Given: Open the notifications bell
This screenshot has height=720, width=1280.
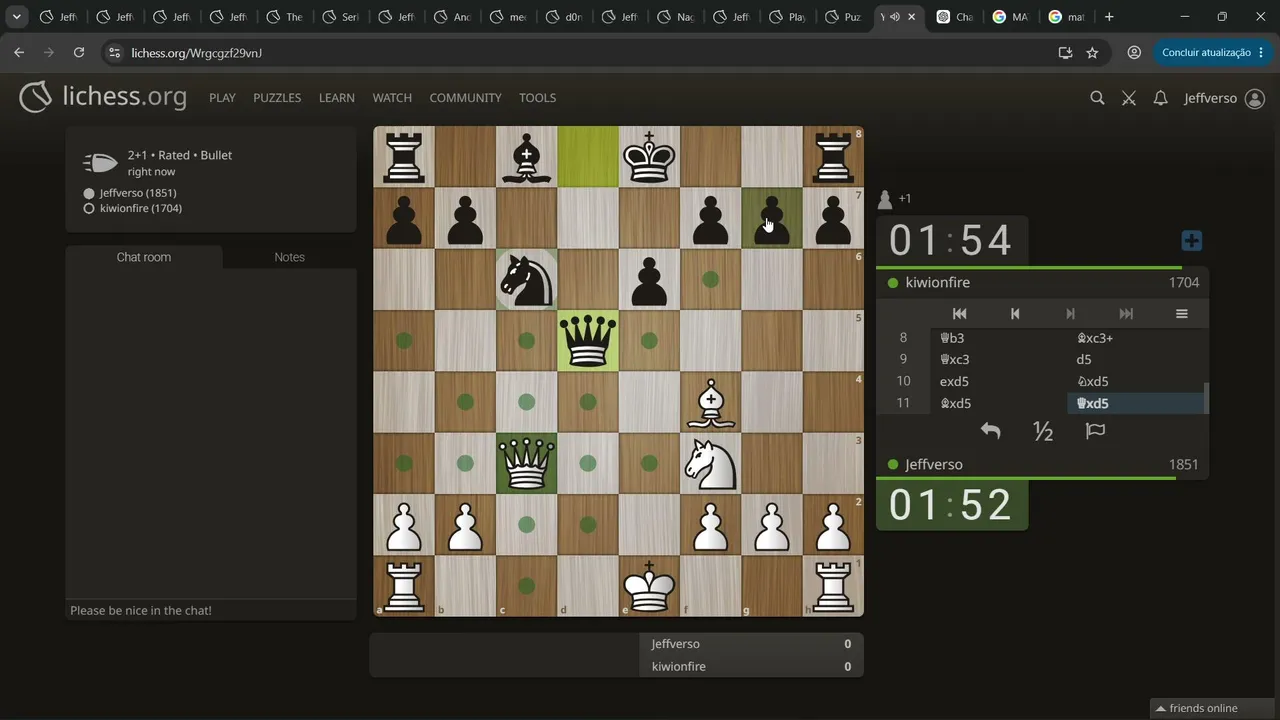Looking at the screenshot, I should [x=1160, y=98].
